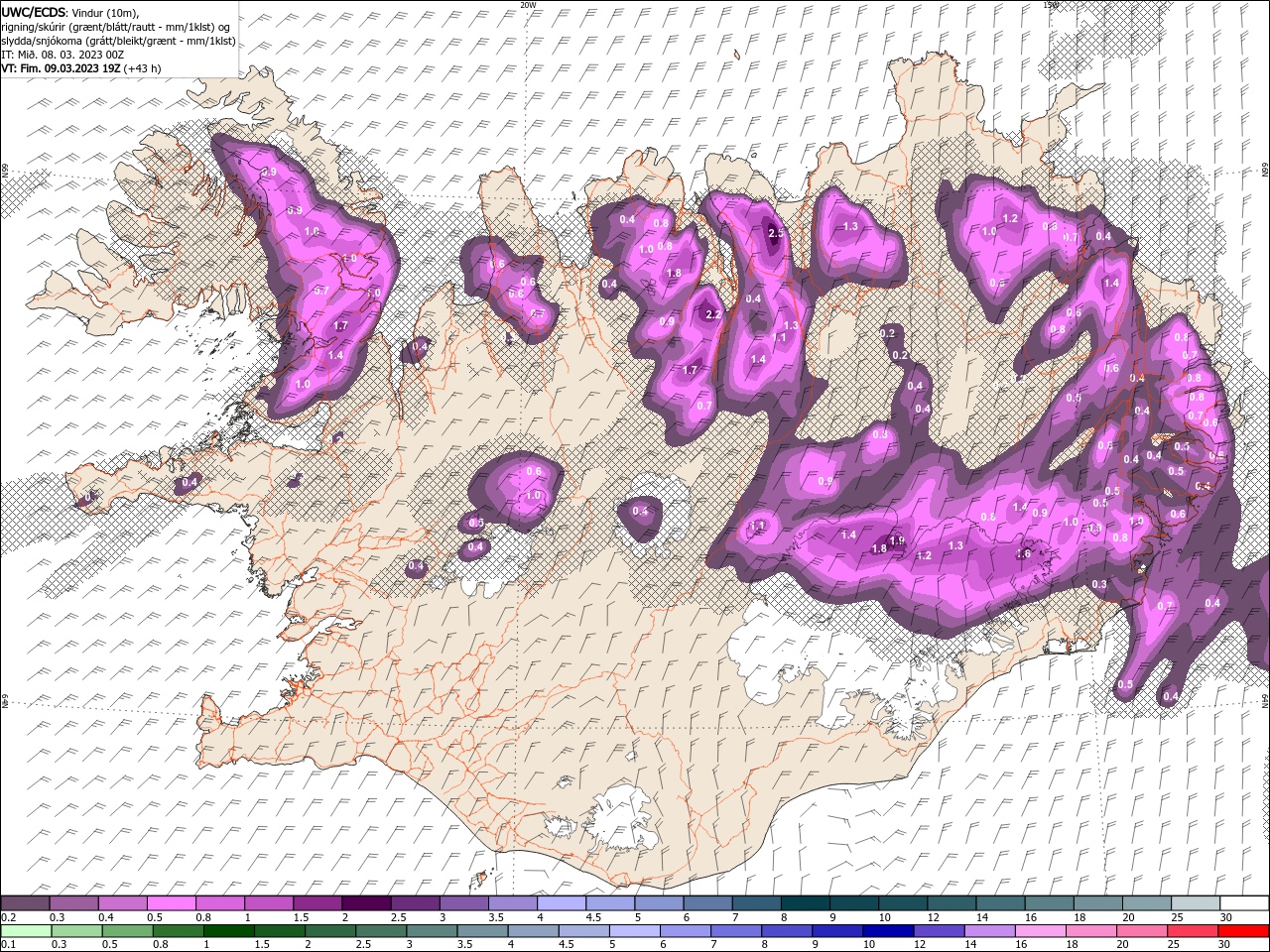Click the palest green 0.1 rain legend swatch

point(26,931)
